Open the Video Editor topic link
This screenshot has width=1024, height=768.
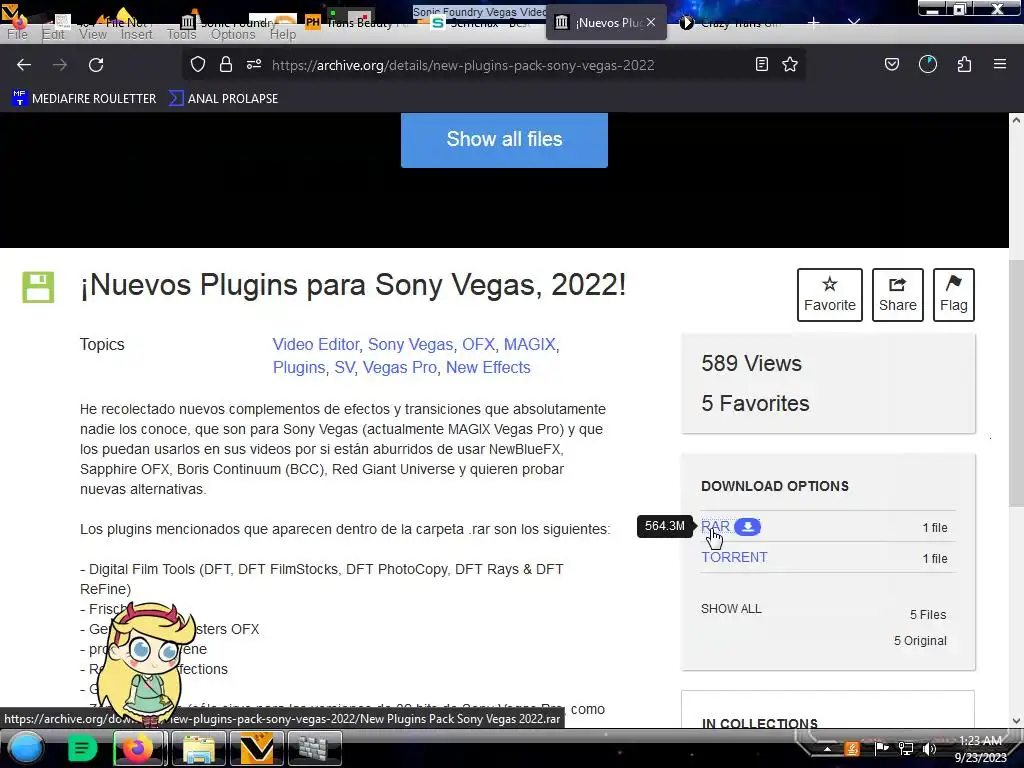(315, 344)
